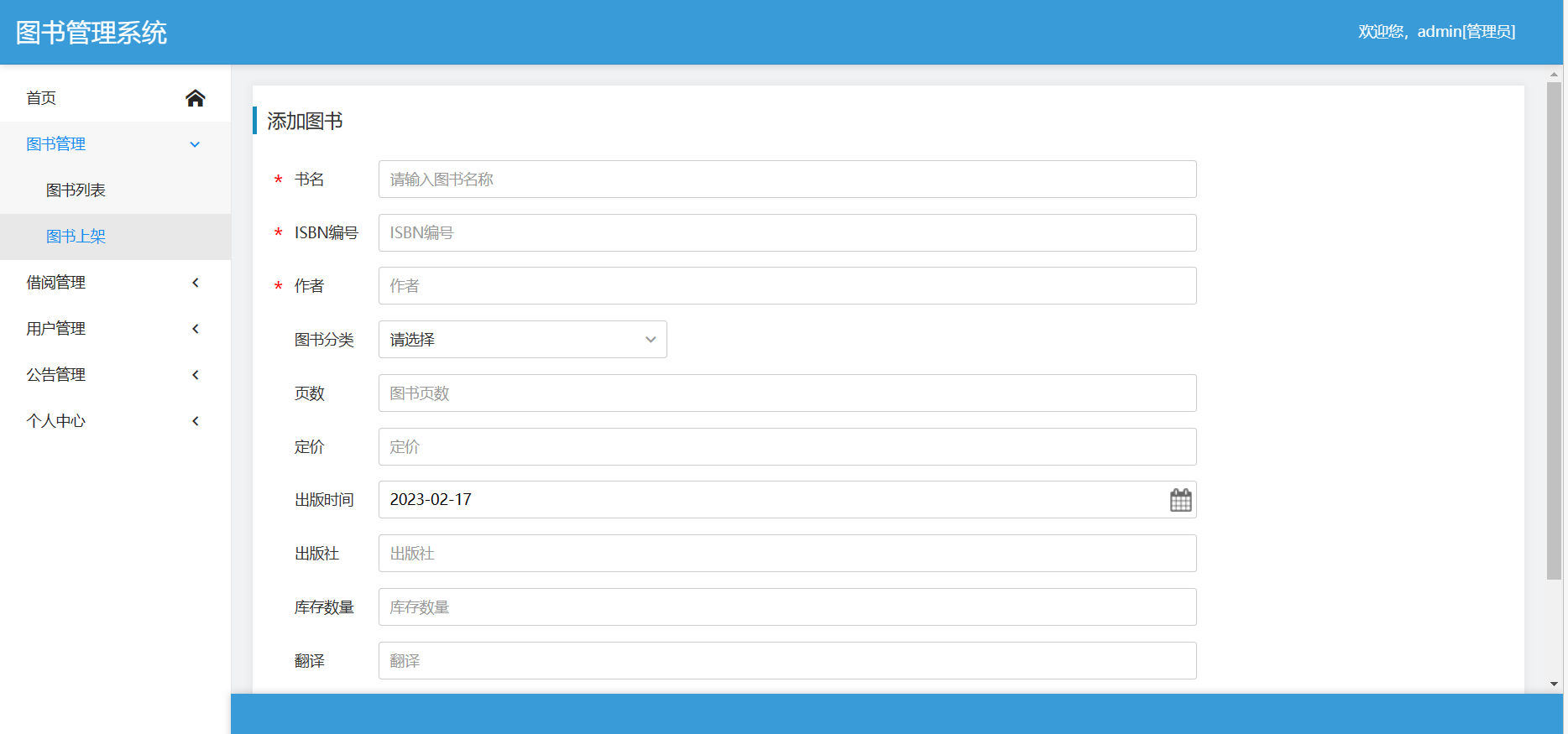Click the scrollbar down arrow
1568x734 pixels.
point(1555,685)
